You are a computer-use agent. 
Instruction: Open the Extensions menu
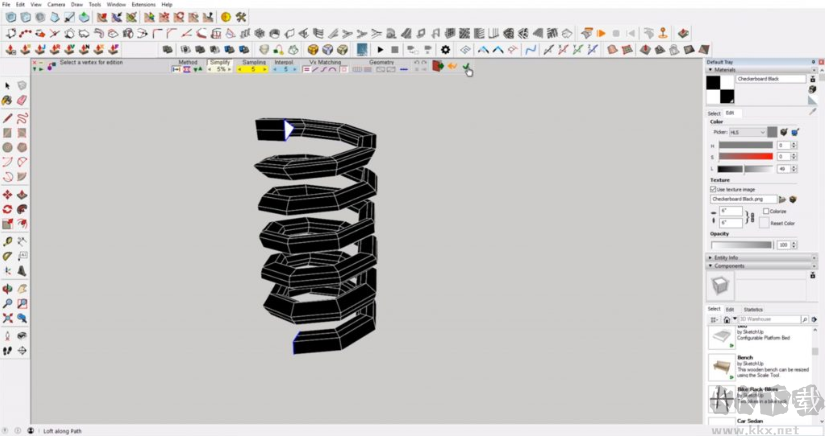[x=144, y=4]
